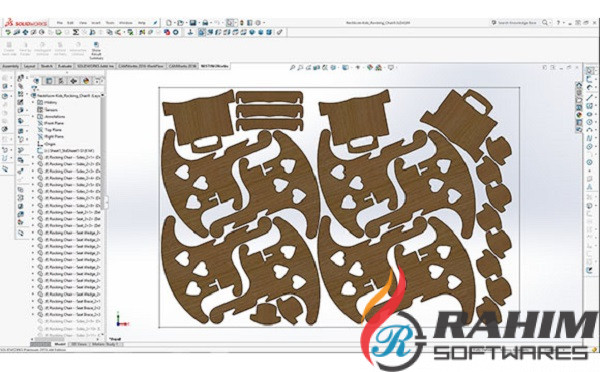Select the NESTINGWorks tab

coord(214,66)
